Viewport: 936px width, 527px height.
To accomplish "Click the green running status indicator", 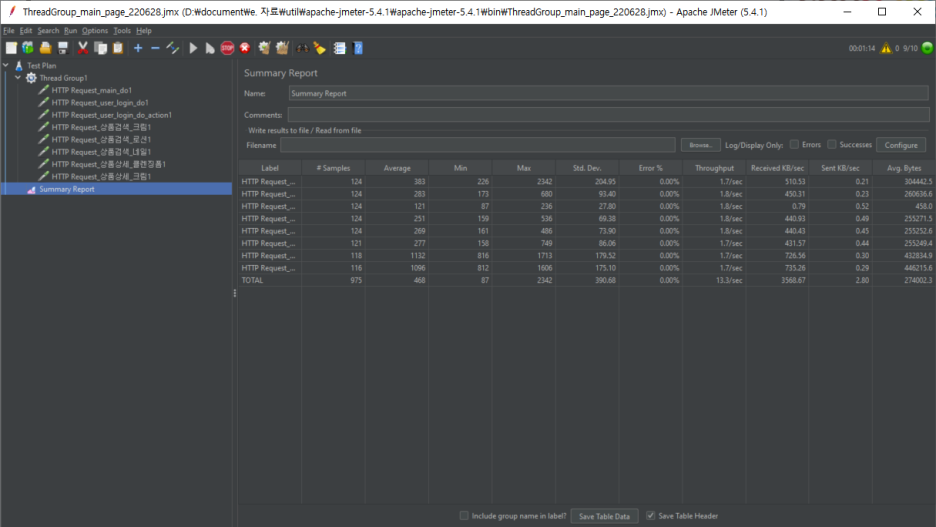I will pos(927,48).
